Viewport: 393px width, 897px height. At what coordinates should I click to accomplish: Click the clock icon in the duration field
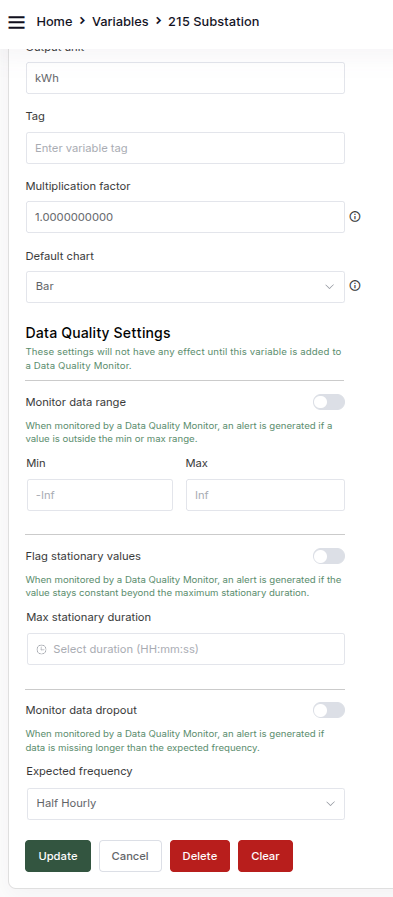click(41, 649)
